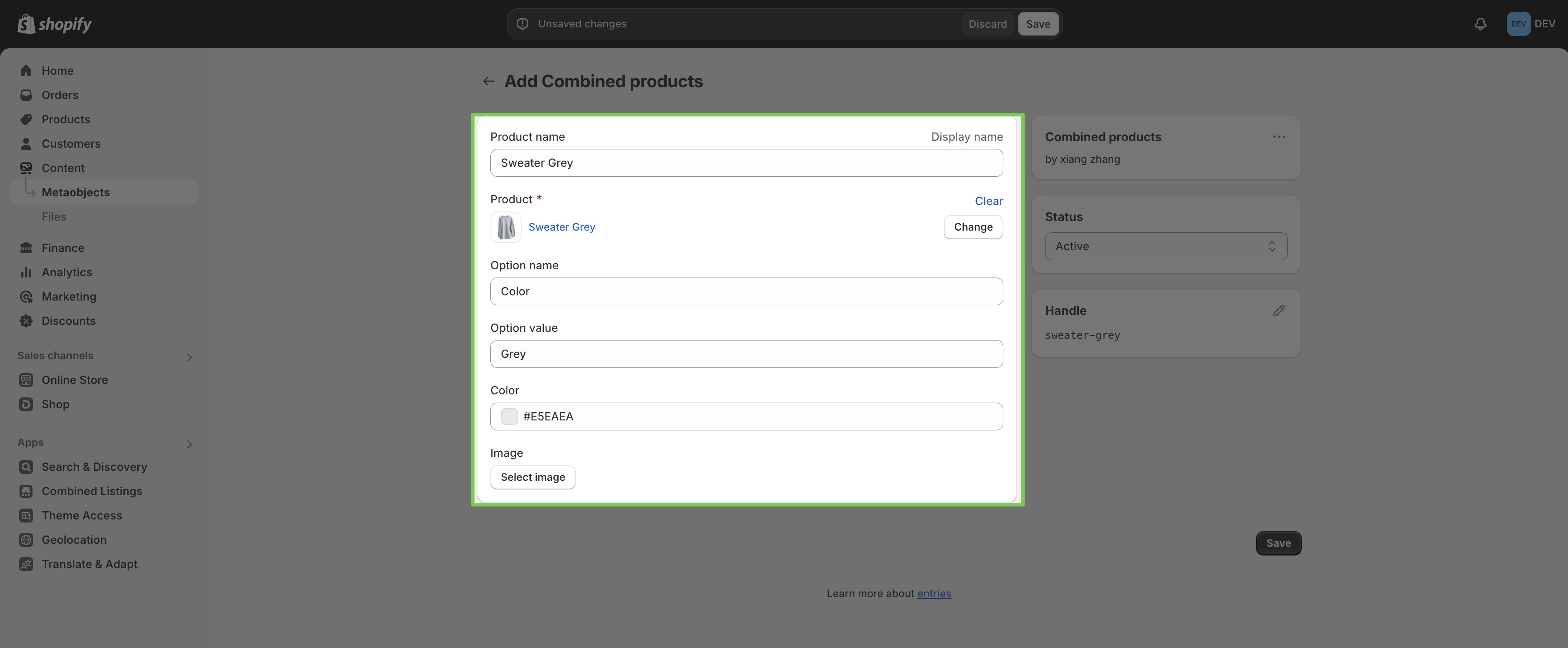The image size is (1568, 648).
Task: Click the Product name input field
Action: pos(746,162)
